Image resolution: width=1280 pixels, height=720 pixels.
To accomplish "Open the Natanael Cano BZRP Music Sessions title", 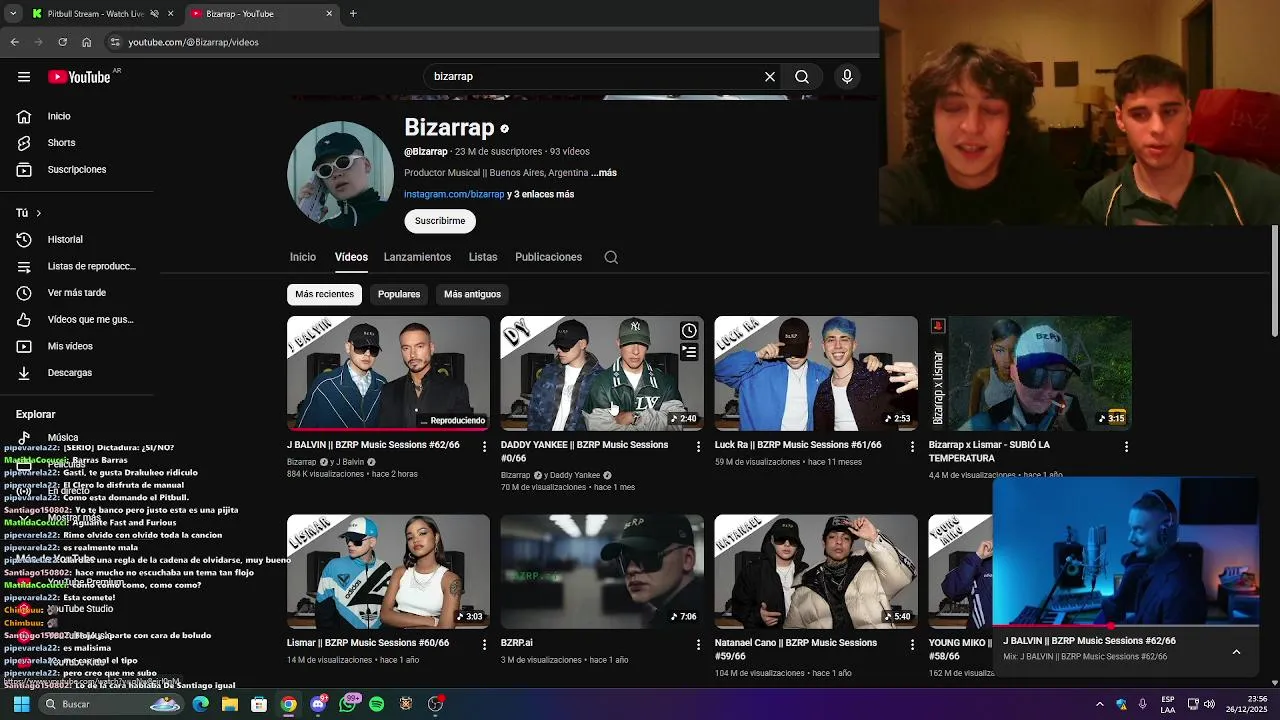I will click(x=796, y=649).
